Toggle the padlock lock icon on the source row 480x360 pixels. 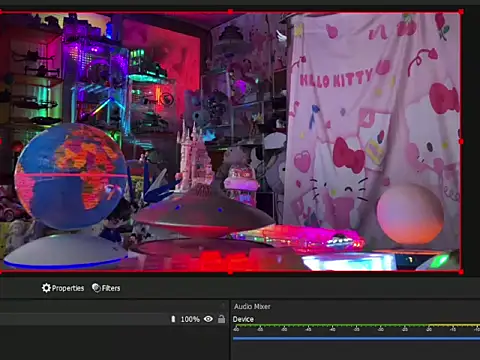pos(221,319)
